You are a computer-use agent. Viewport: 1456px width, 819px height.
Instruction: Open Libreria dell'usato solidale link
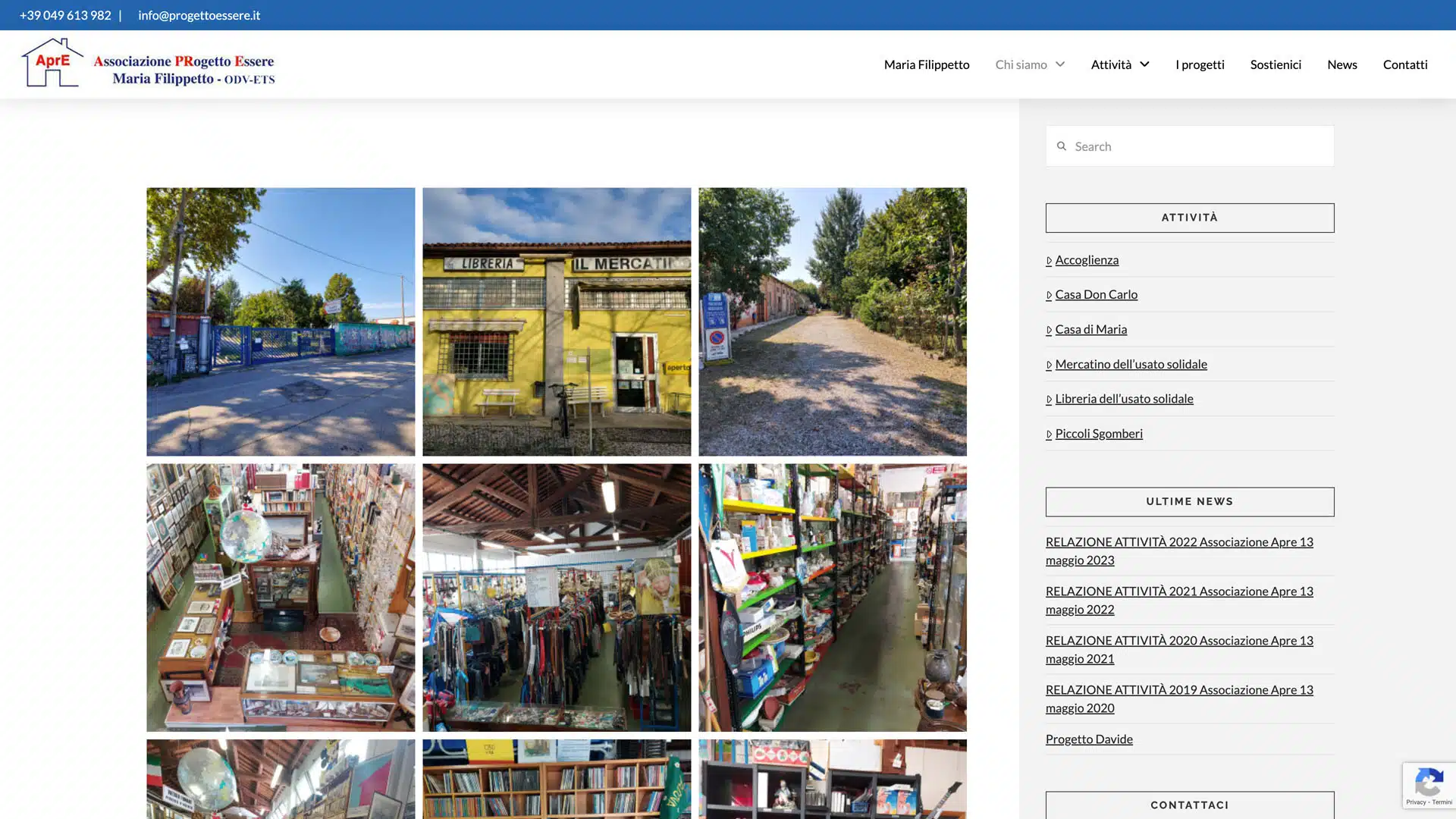coord(1124,399)
